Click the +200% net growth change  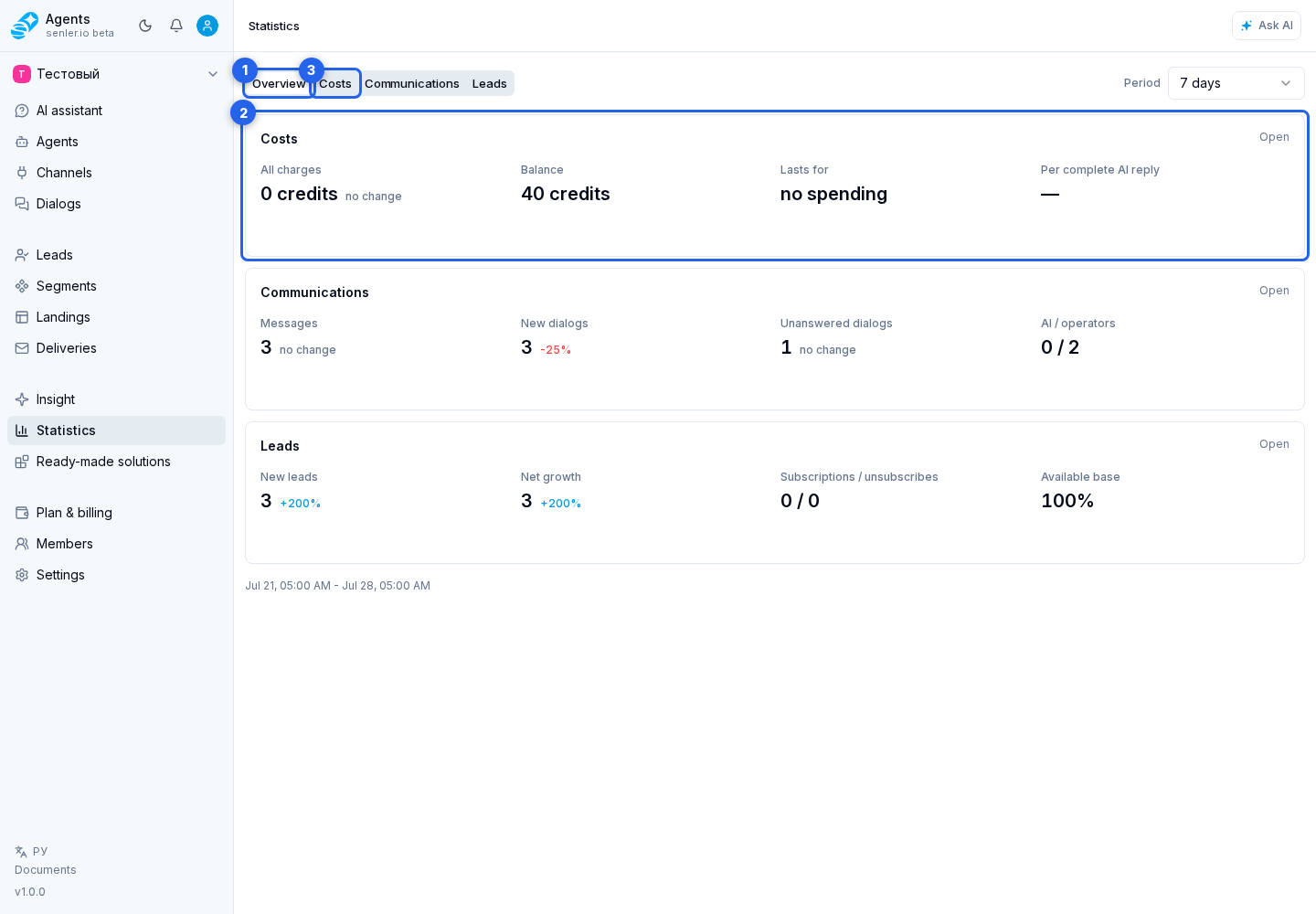(x=560, y=504)
